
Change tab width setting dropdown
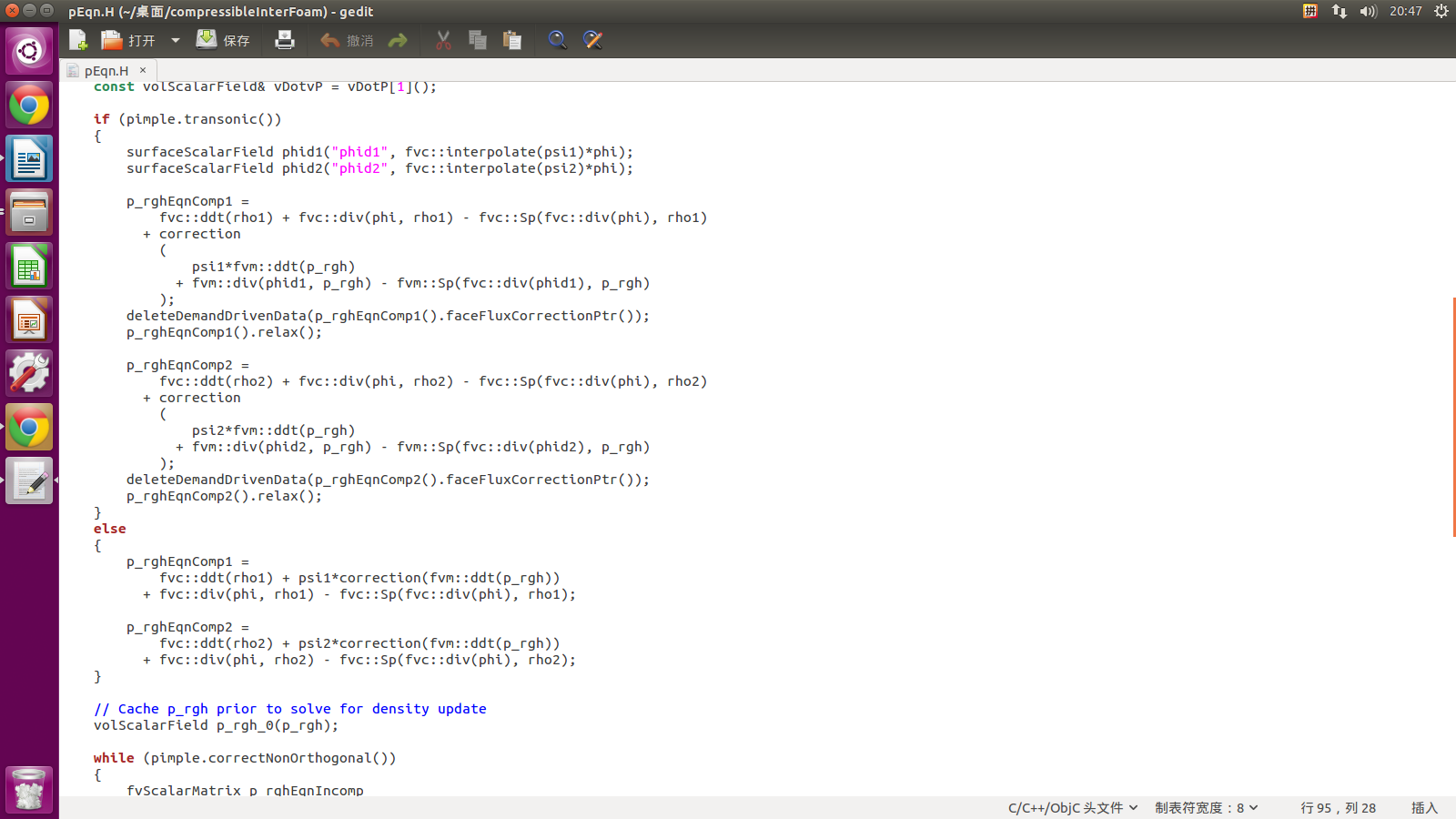[x=1206, y=808]
